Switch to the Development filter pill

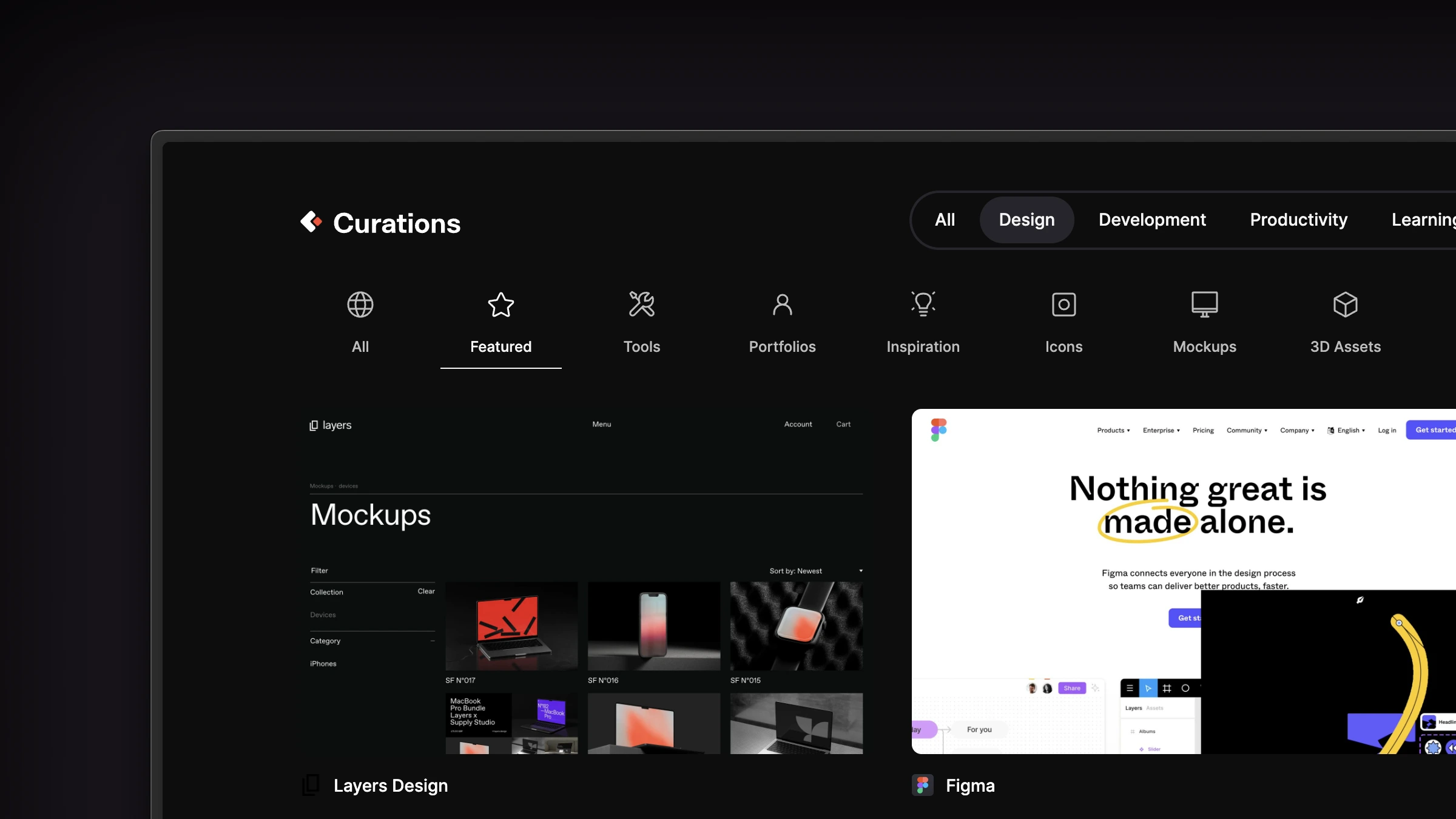[1152, 220]
